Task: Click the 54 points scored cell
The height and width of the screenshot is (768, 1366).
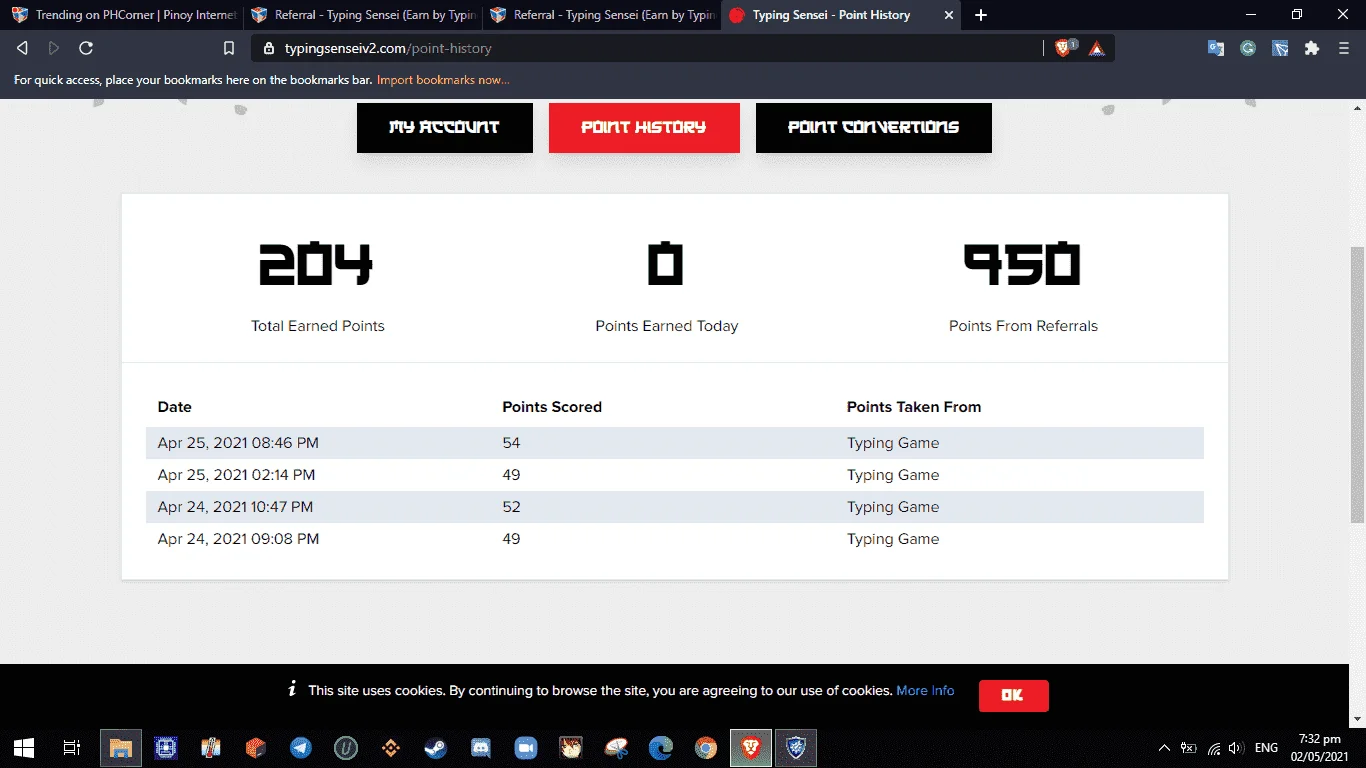Action: tap(511, 443)
